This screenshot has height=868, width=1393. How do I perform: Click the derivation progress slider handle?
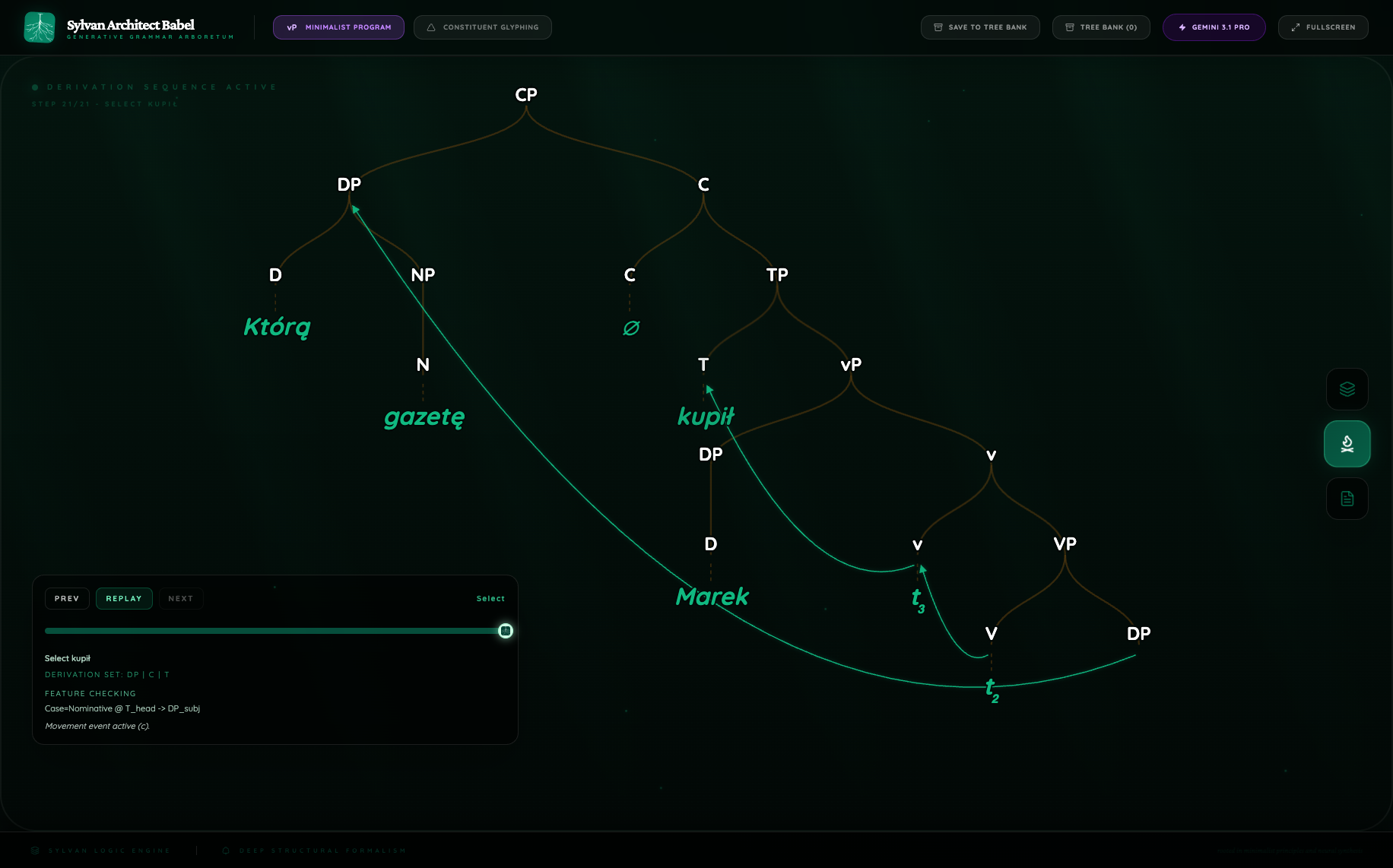tap(506, 631)
